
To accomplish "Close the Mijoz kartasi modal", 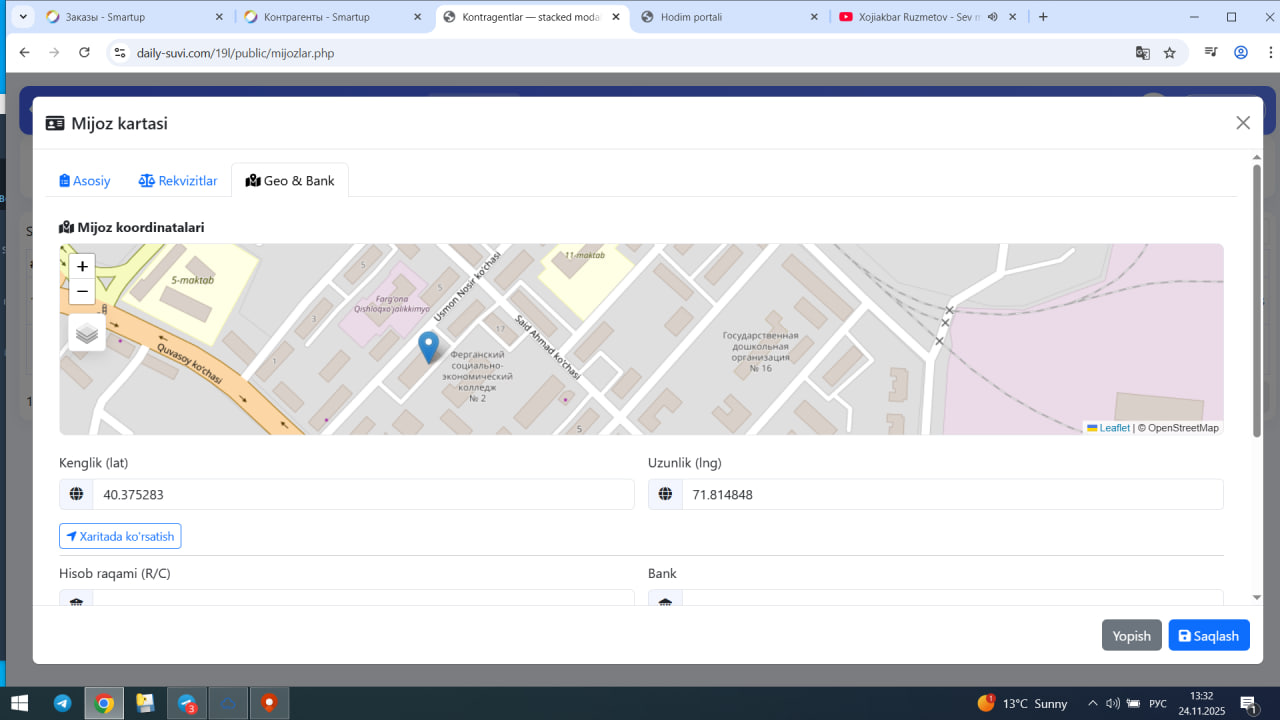I will pos(1243,123).
